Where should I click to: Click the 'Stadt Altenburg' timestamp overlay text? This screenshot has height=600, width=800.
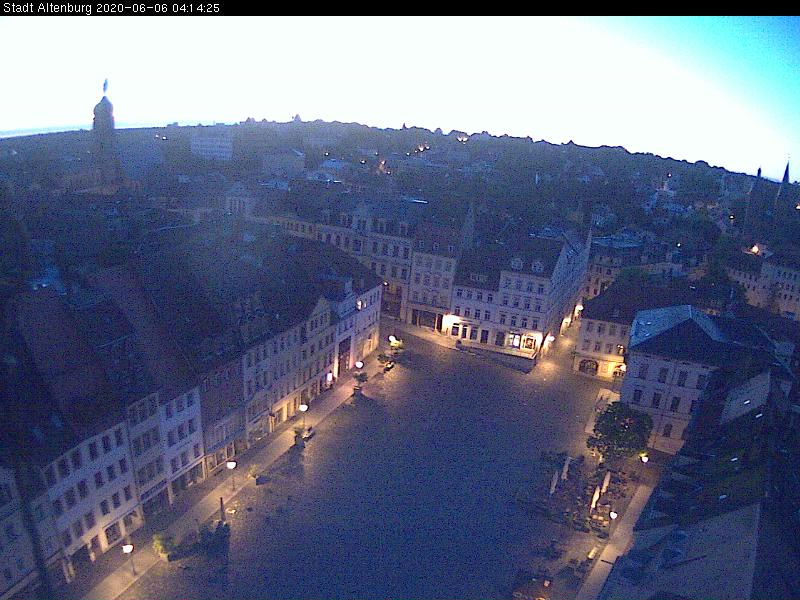111,8
